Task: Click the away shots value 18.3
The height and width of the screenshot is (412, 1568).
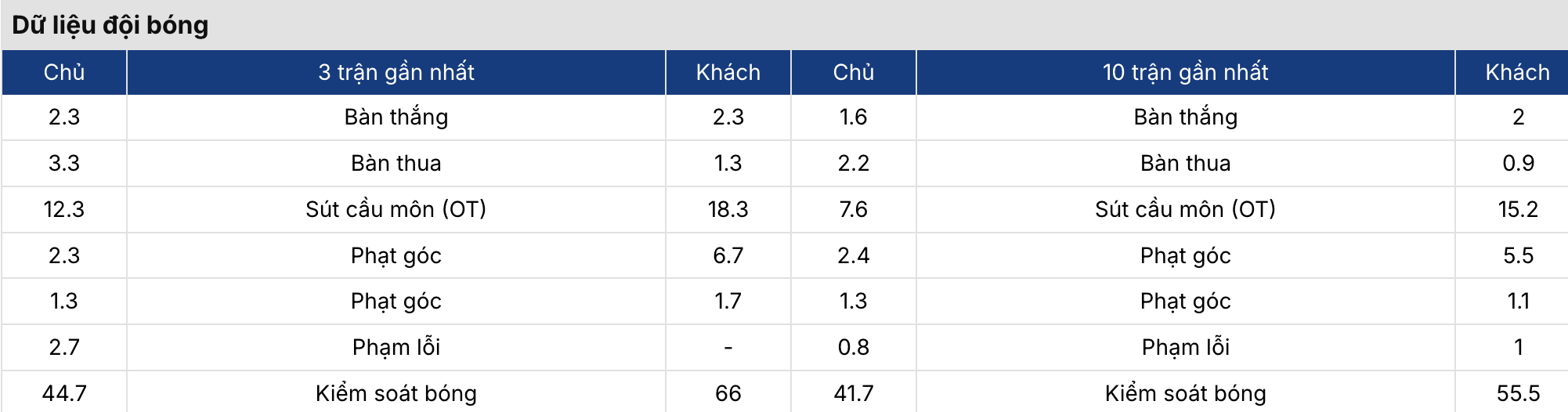Action: coord(728,209)
